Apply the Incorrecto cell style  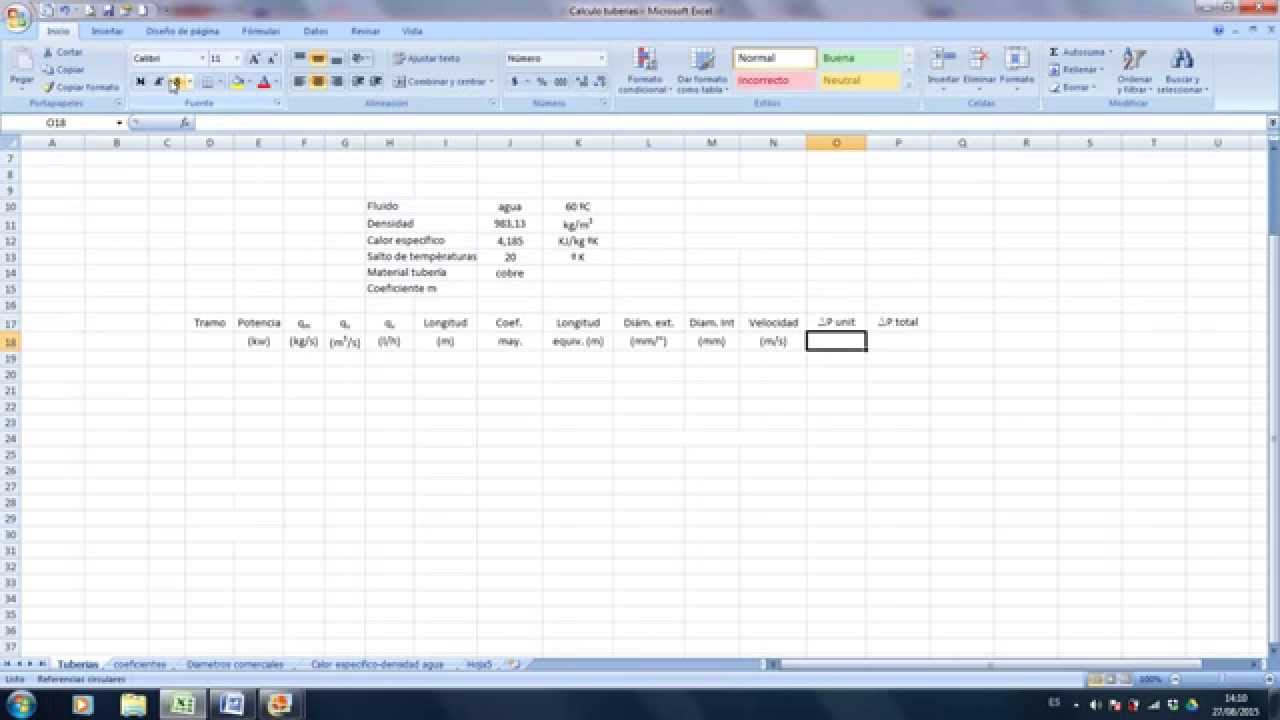(775, 80)
